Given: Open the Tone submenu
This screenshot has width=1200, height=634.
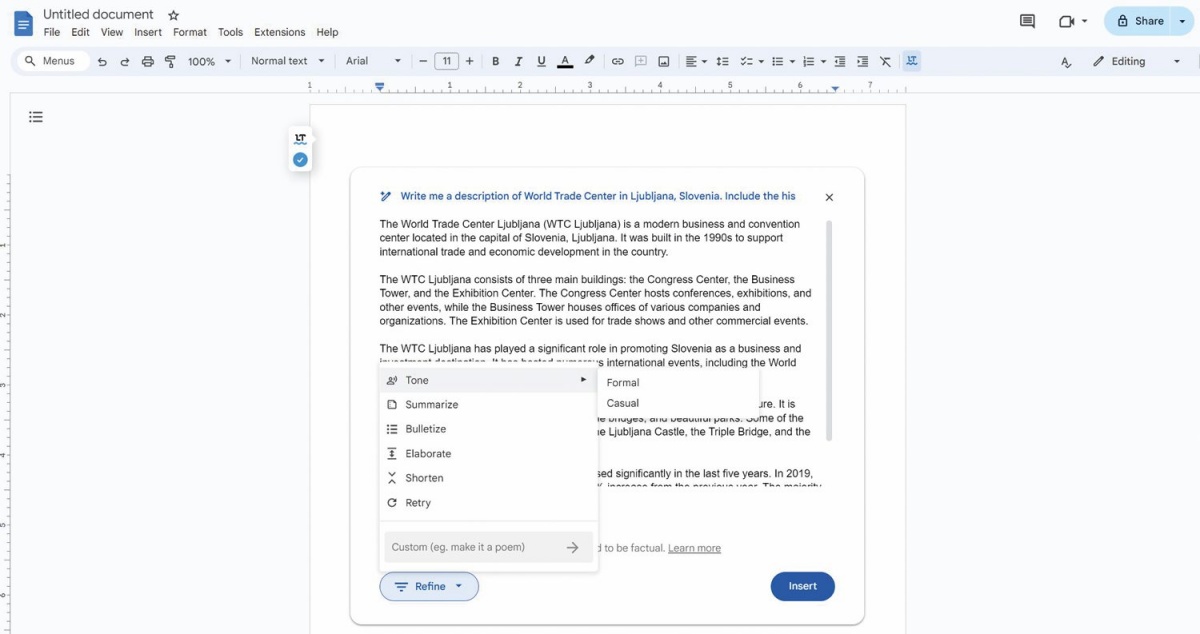Looking at the screenshot, I should [488, 380].
